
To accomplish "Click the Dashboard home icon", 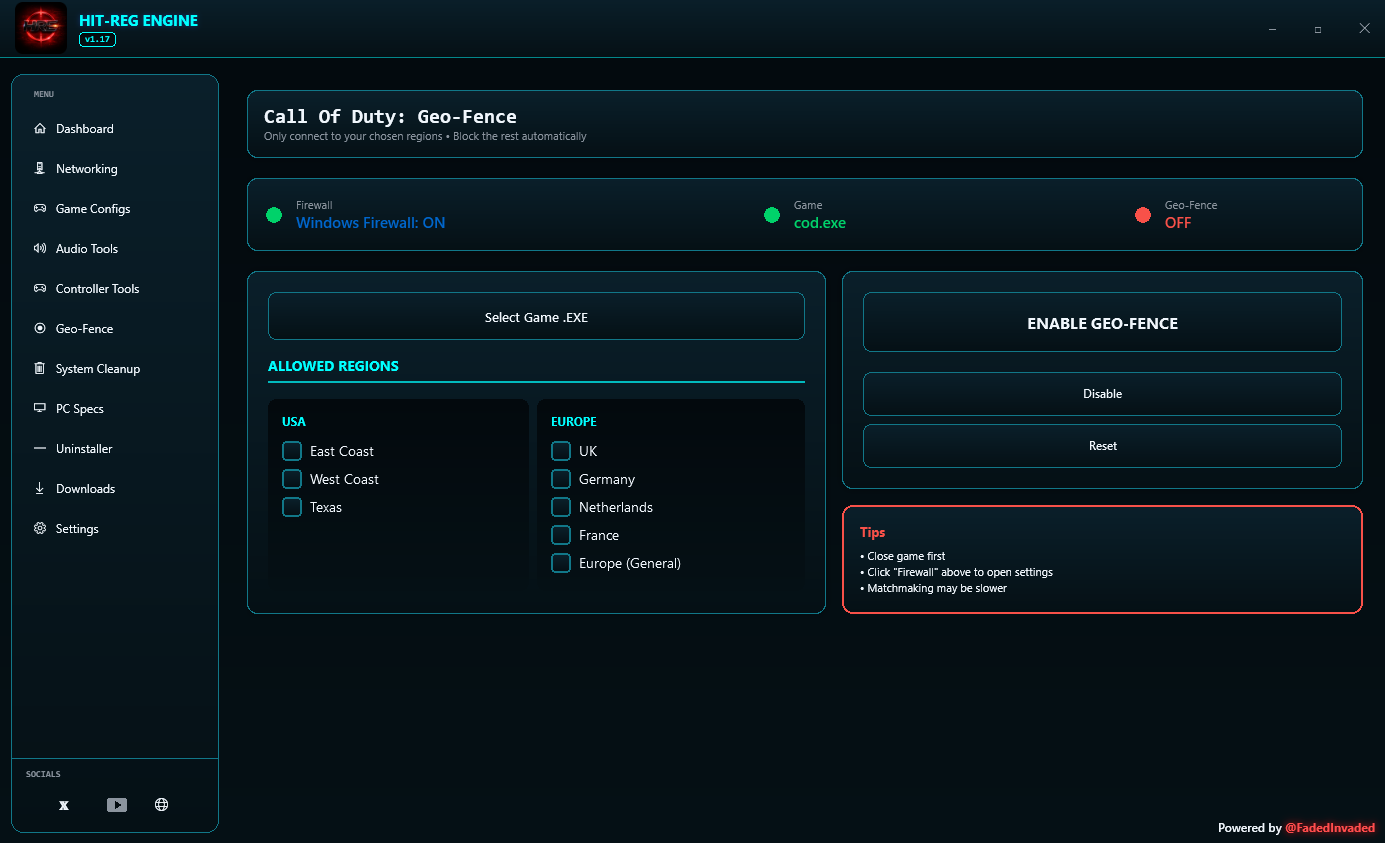I will click(x=40, y=129).
